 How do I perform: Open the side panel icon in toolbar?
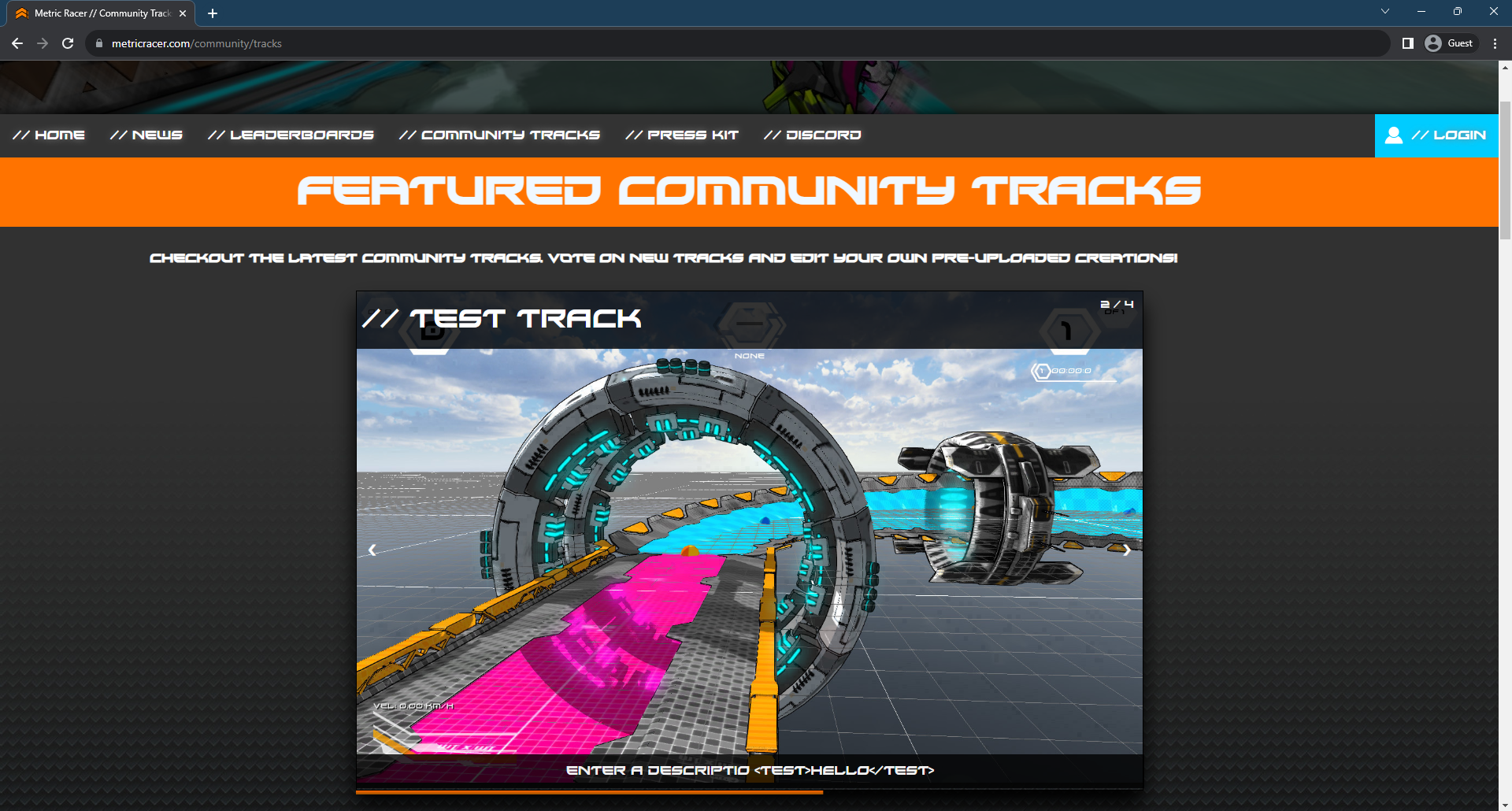pos(1407,43)
